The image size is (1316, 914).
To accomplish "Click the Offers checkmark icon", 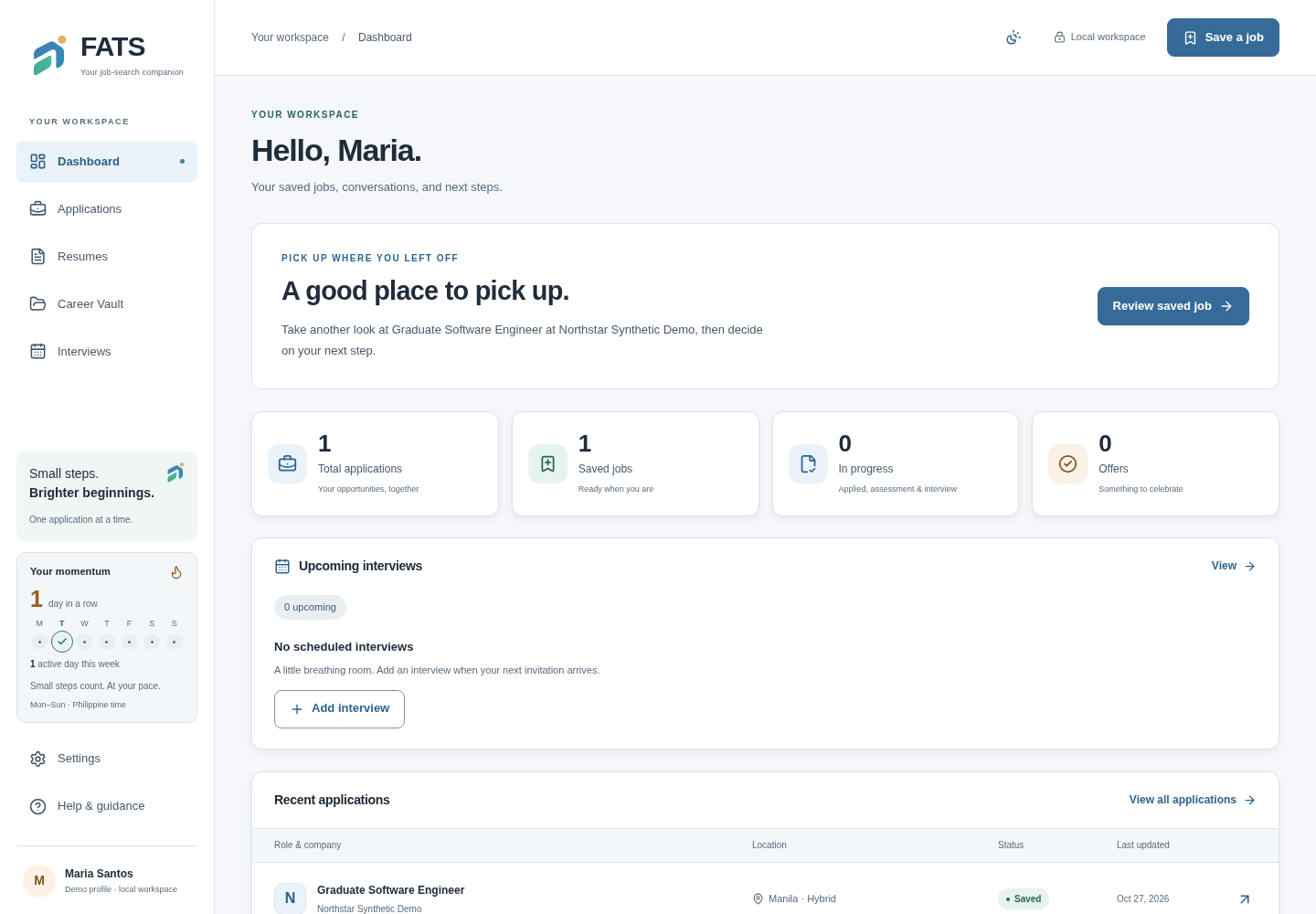I will [1067, 463].
